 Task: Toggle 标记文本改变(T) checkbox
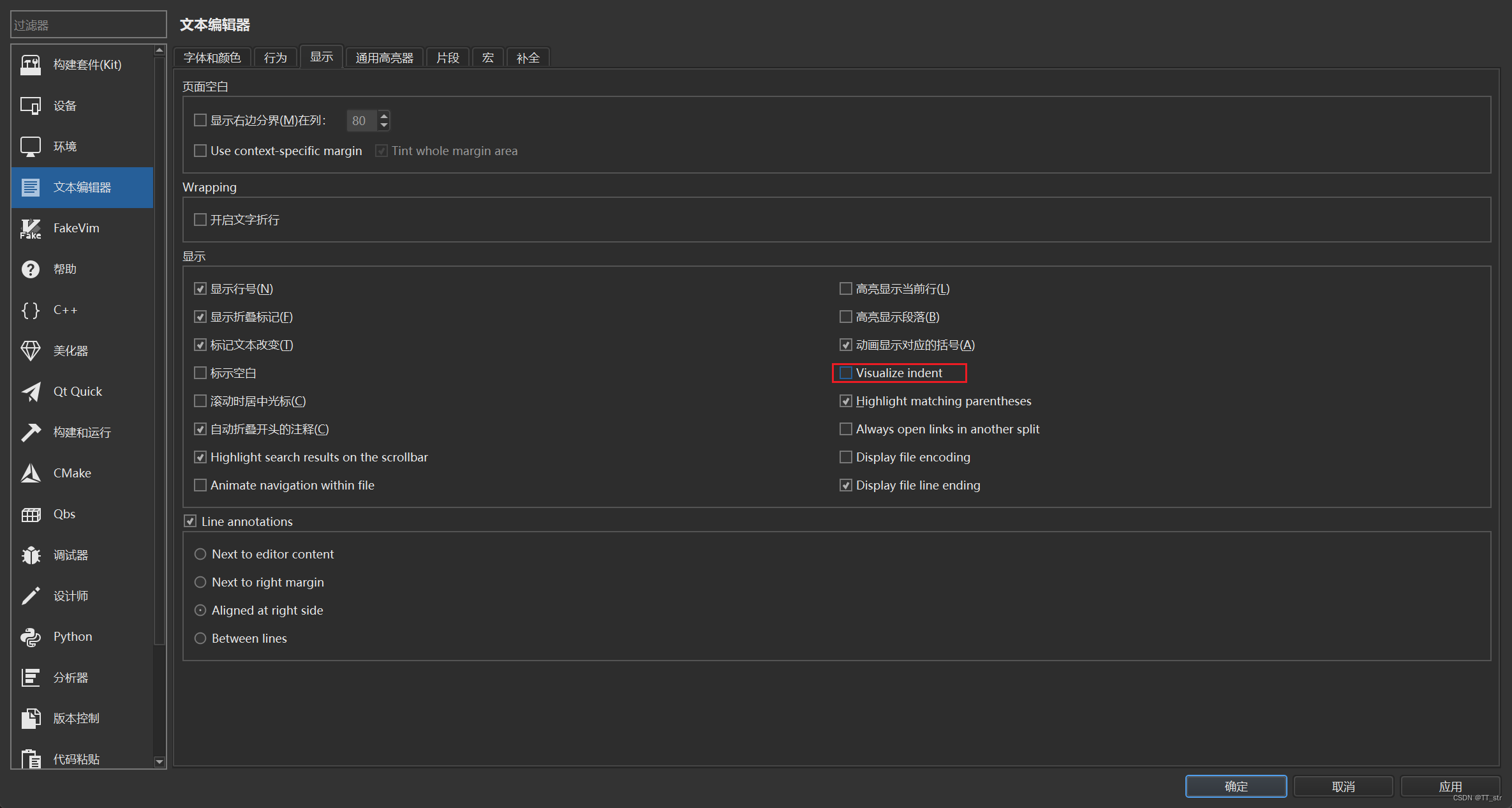(x=200, y=345)
